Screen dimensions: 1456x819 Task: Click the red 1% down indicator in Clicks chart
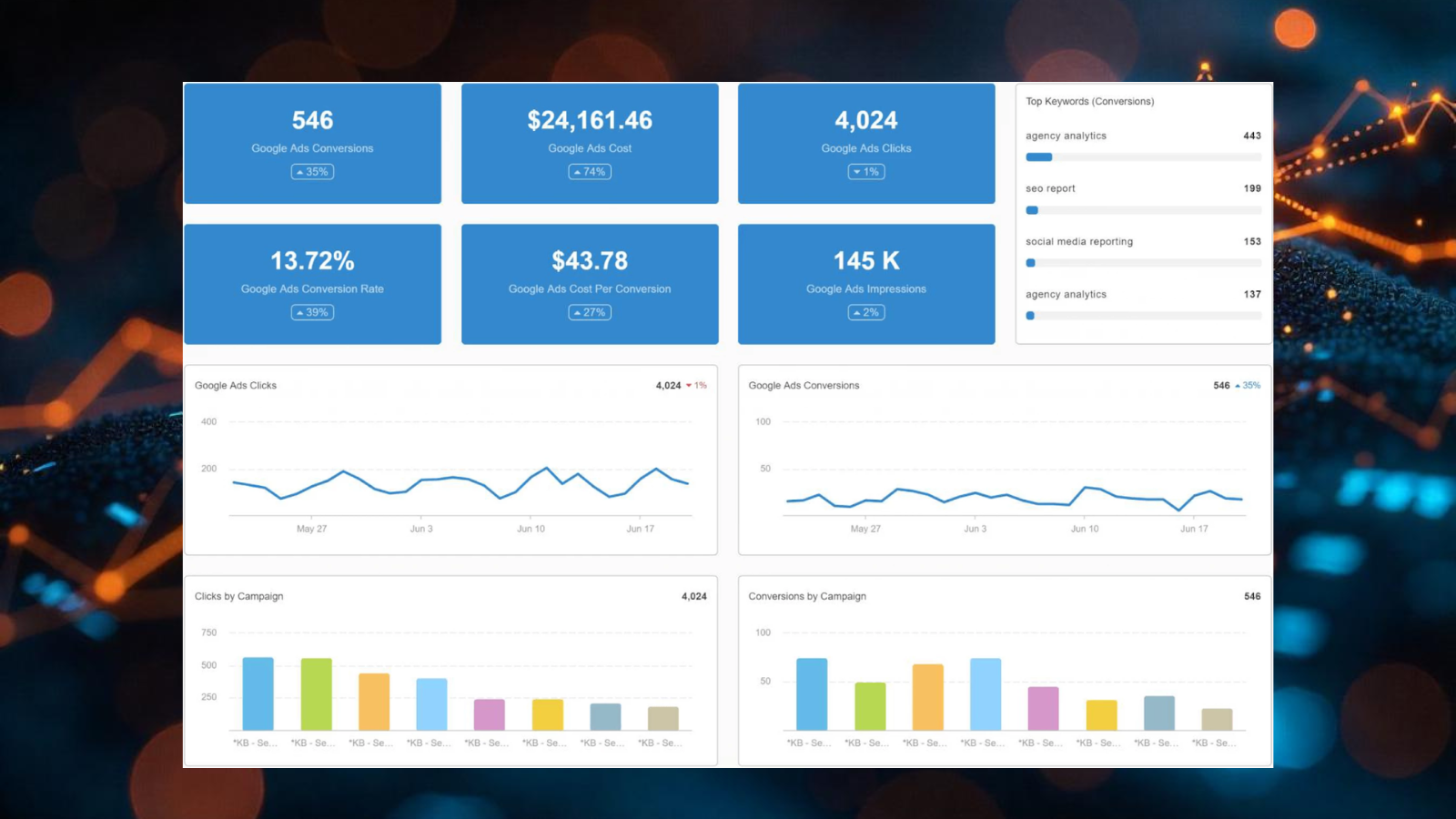(697, 386)
